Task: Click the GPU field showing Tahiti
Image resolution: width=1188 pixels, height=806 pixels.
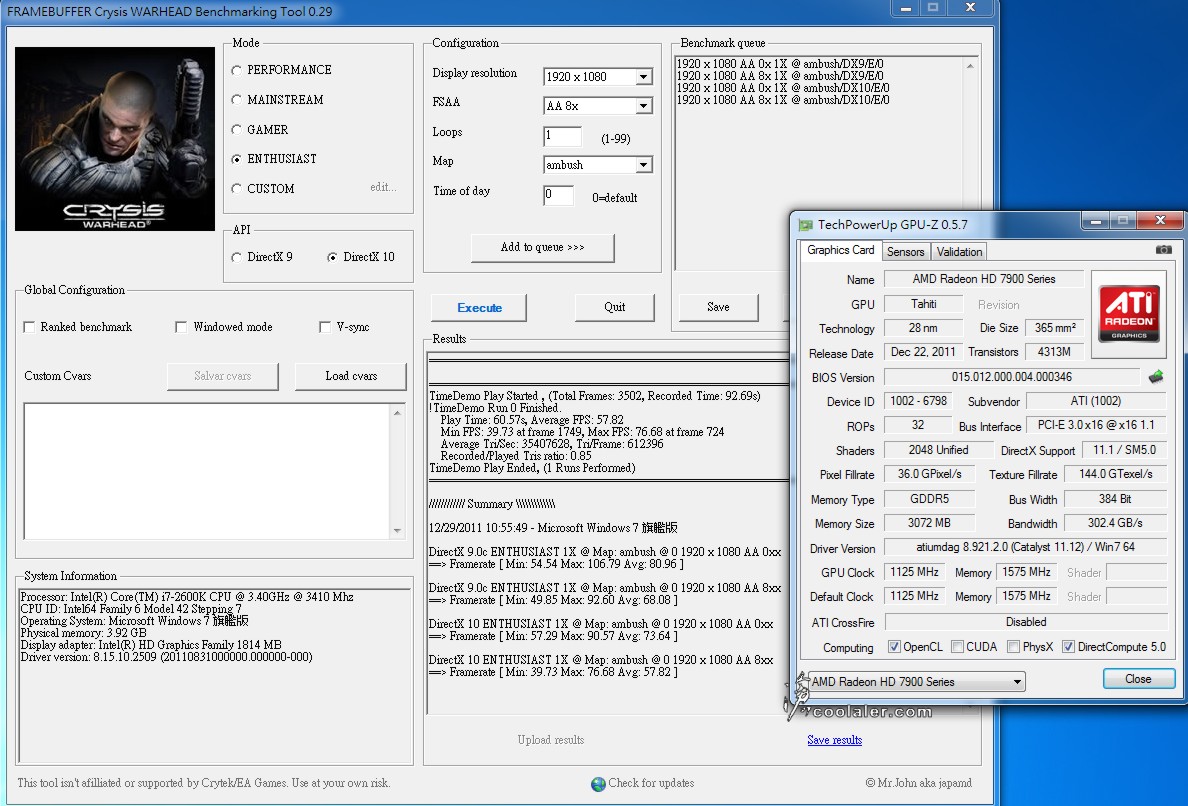Action: click(924, 304)
